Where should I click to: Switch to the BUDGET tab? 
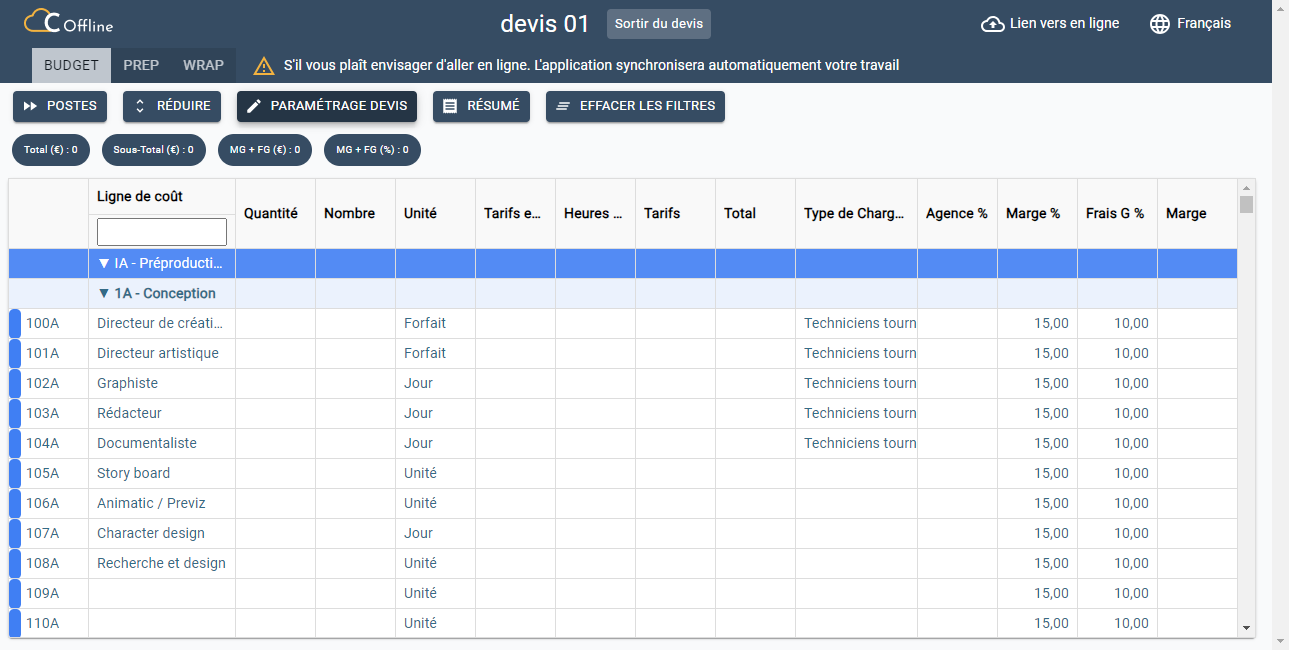click(x=71, y=65)
